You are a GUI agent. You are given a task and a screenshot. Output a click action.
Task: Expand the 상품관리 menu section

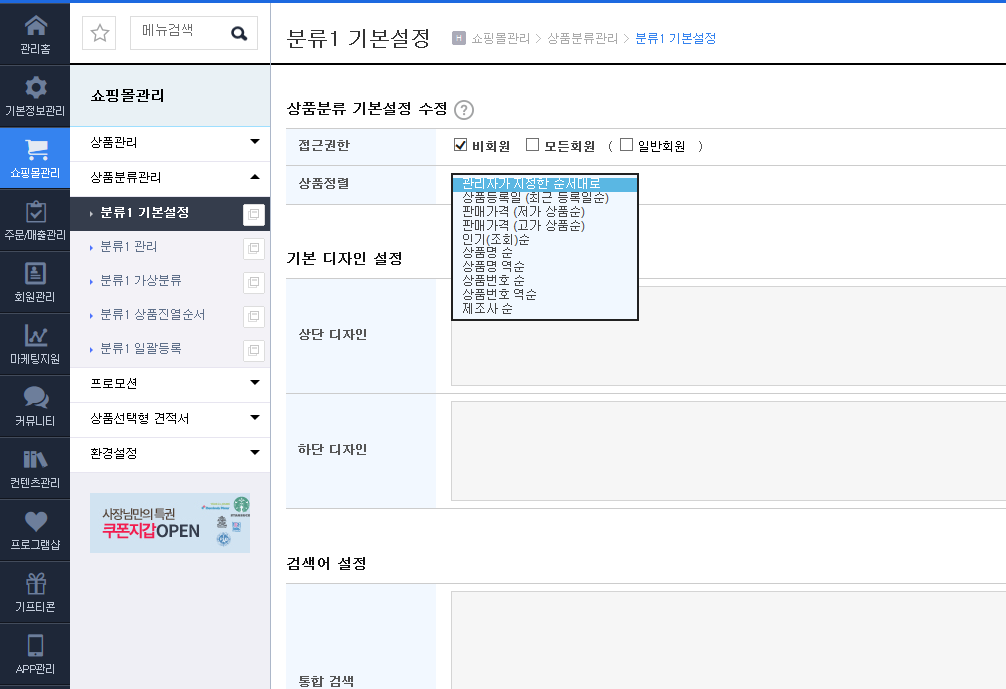click(170, 142)
